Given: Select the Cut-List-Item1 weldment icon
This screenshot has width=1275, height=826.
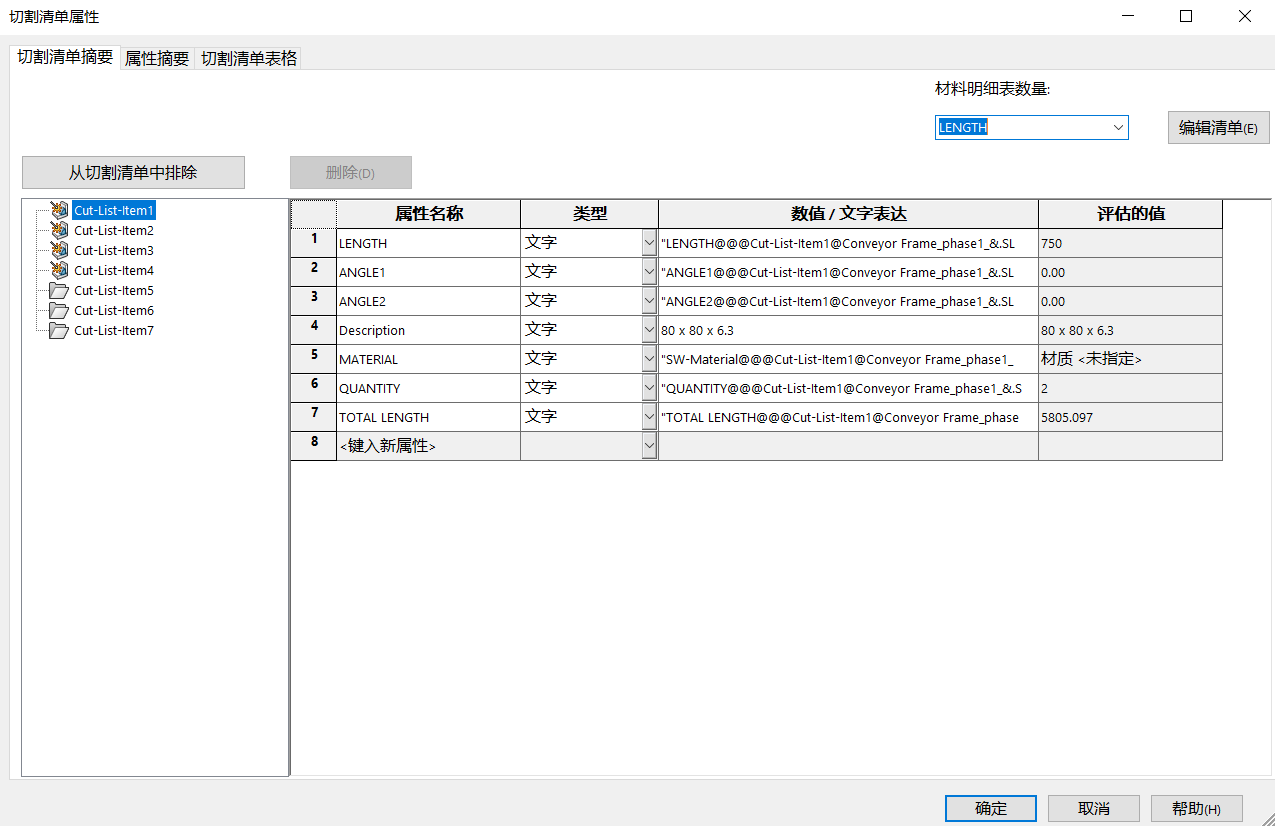Looking at the screenshot, I should [x=60, y=210].
